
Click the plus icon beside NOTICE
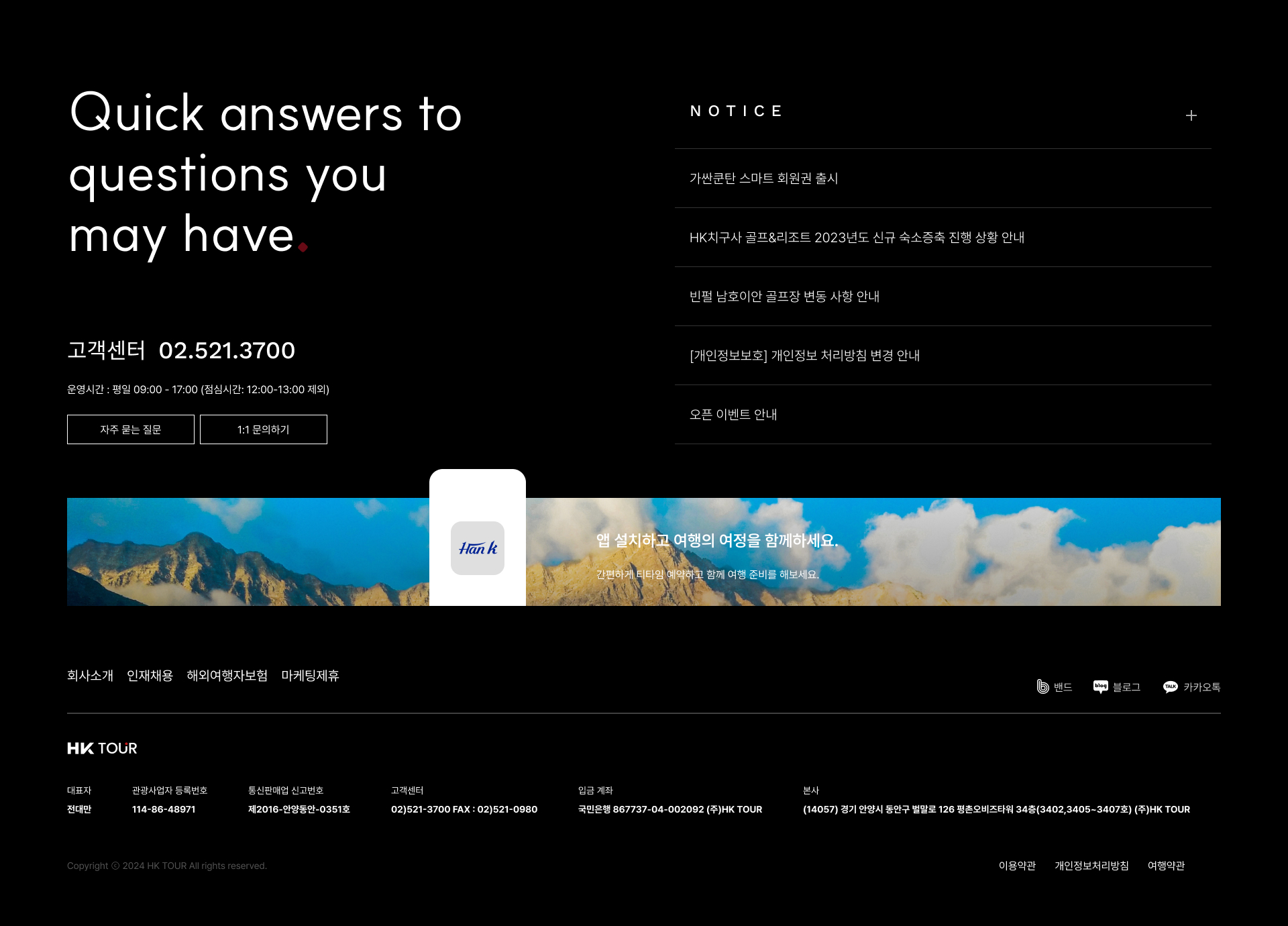1191,115
